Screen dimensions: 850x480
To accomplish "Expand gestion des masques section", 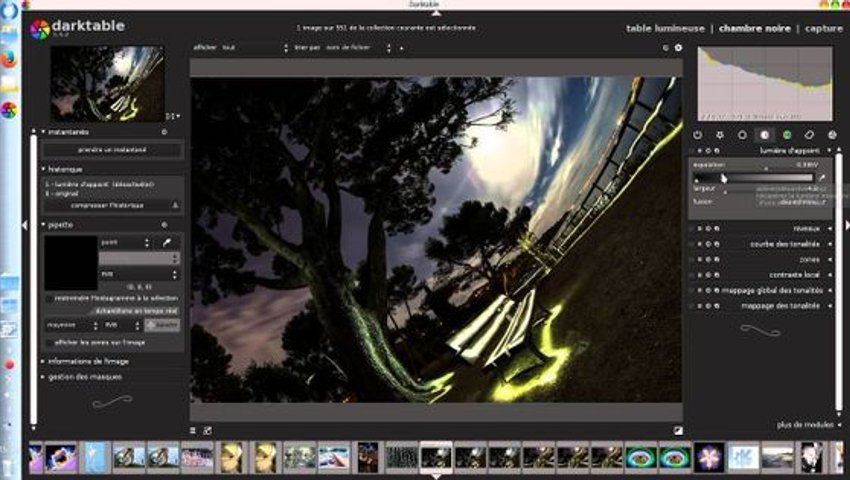I will click(43, 377).
